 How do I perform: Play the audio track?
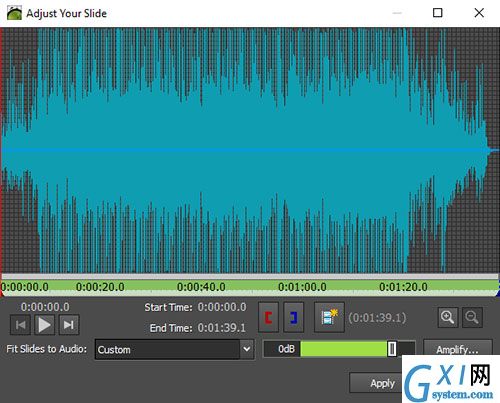click(45, 324)
